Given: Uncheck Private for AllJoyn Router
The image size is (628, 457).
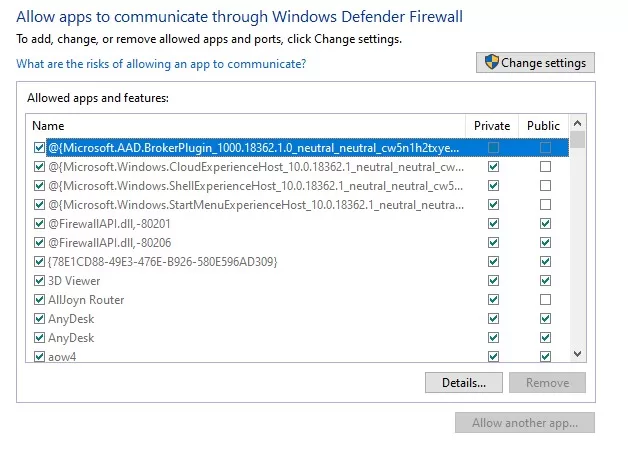Looking at the screenshot, I should point(493,300).
